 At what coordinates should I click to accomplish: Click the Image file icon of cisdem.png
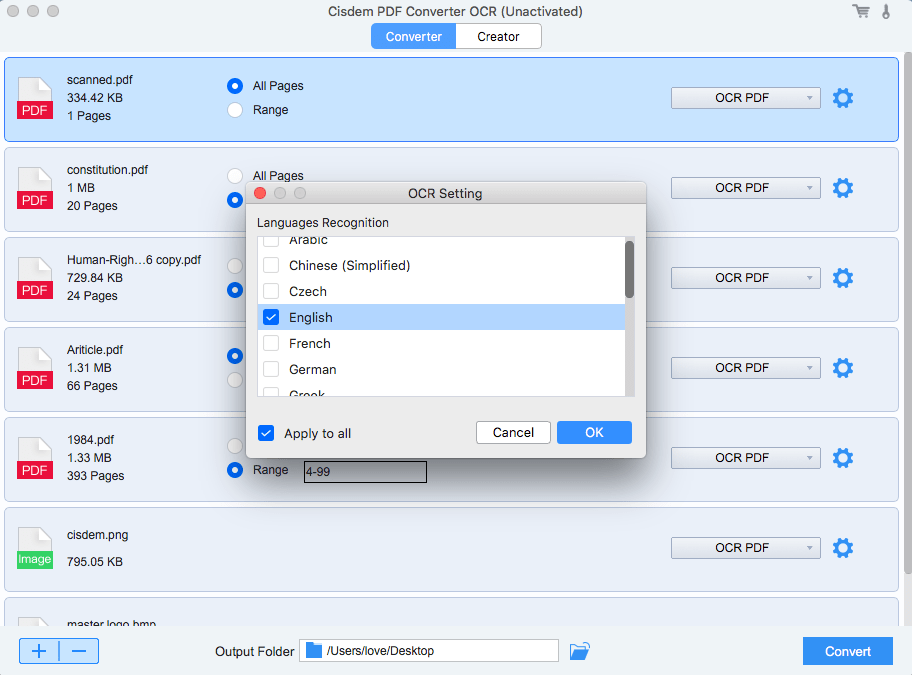click(35, 548)
